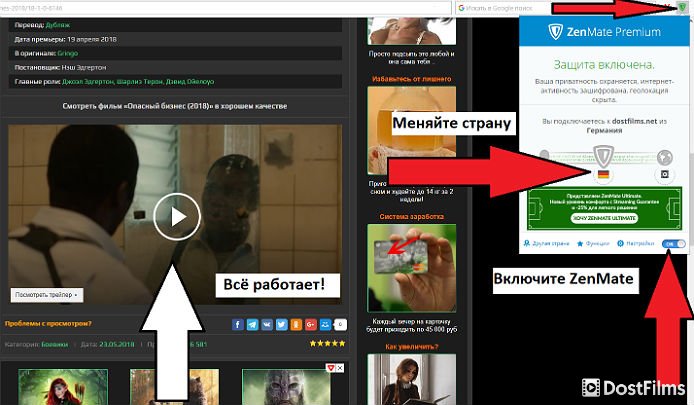Click the "Просто подсыпь это любой" ad caption
This screenshot has width=694, height=405.
point(412,58)
